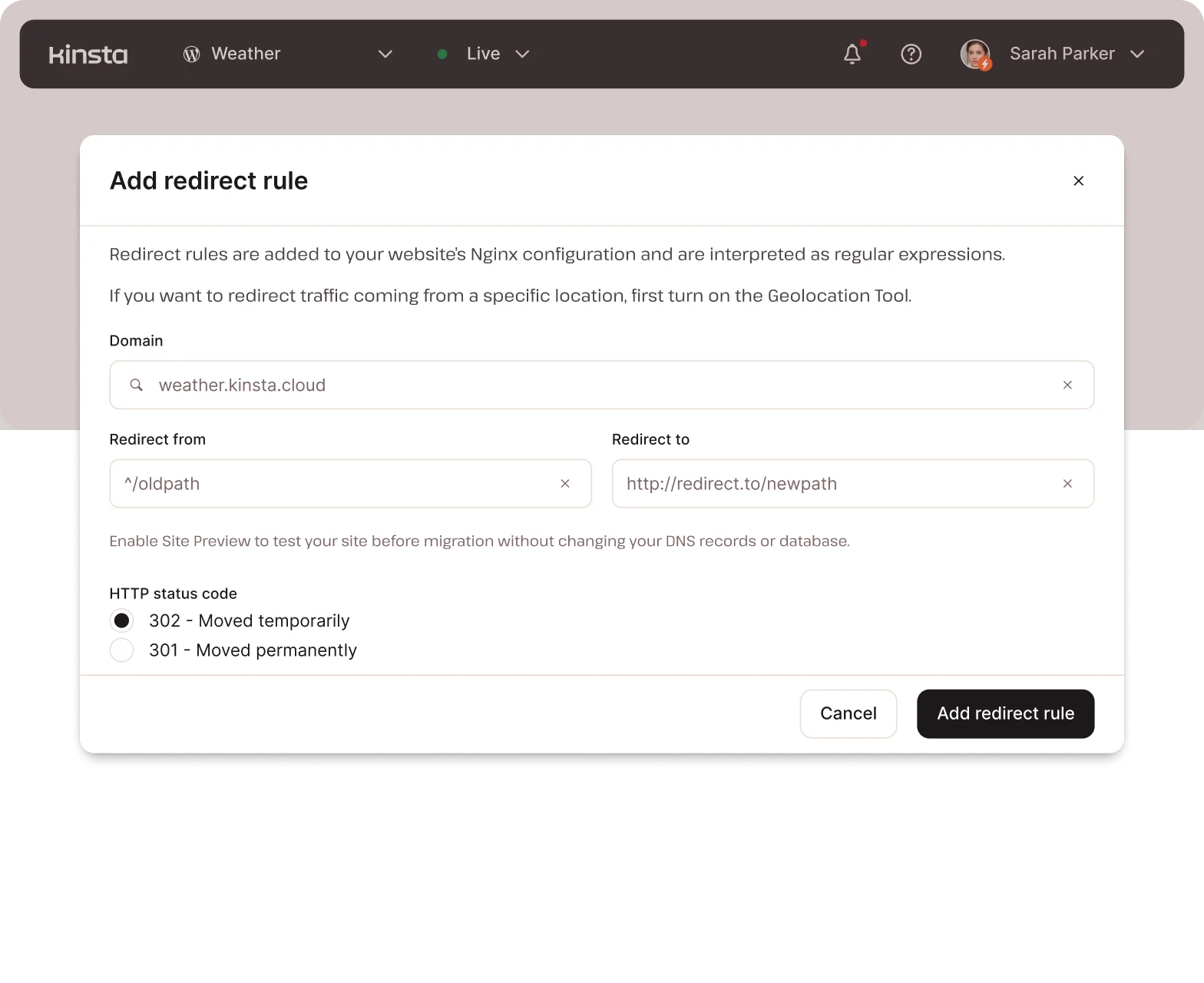Click the Add redirect rule button

[1005, 713]
